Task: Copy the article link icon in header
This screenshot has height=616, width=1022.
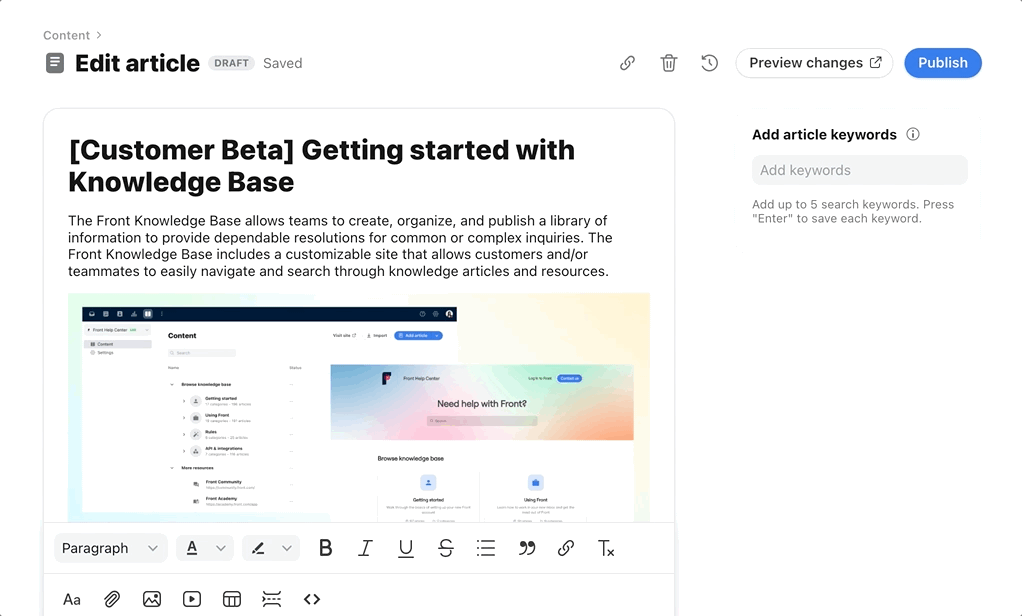Action: 627,62
